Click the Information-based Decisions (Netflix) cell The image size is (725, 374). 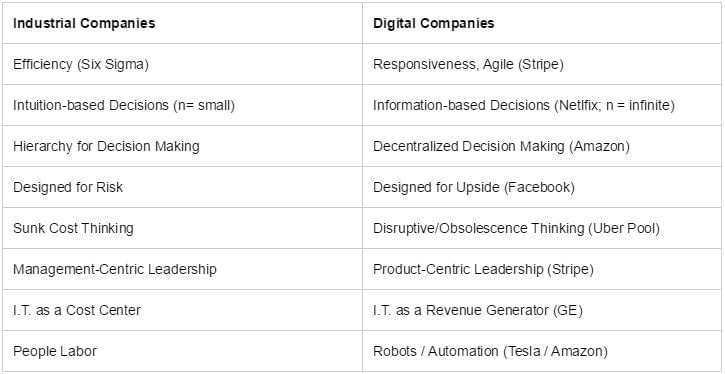542,105
